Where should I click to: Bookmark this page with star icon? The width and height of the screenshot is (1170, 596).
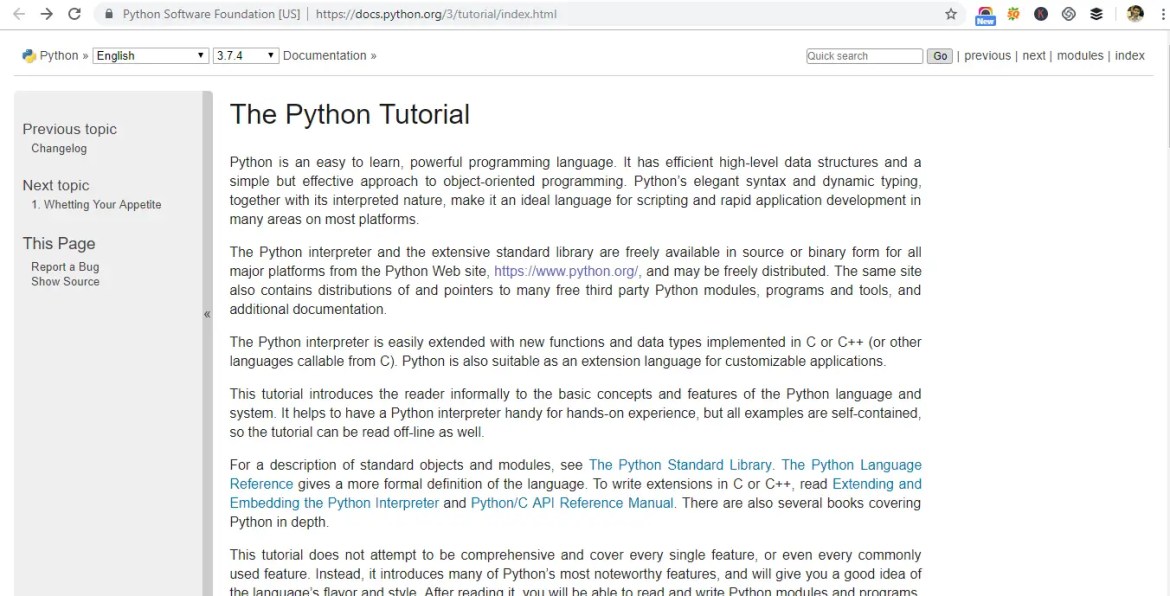951,14
